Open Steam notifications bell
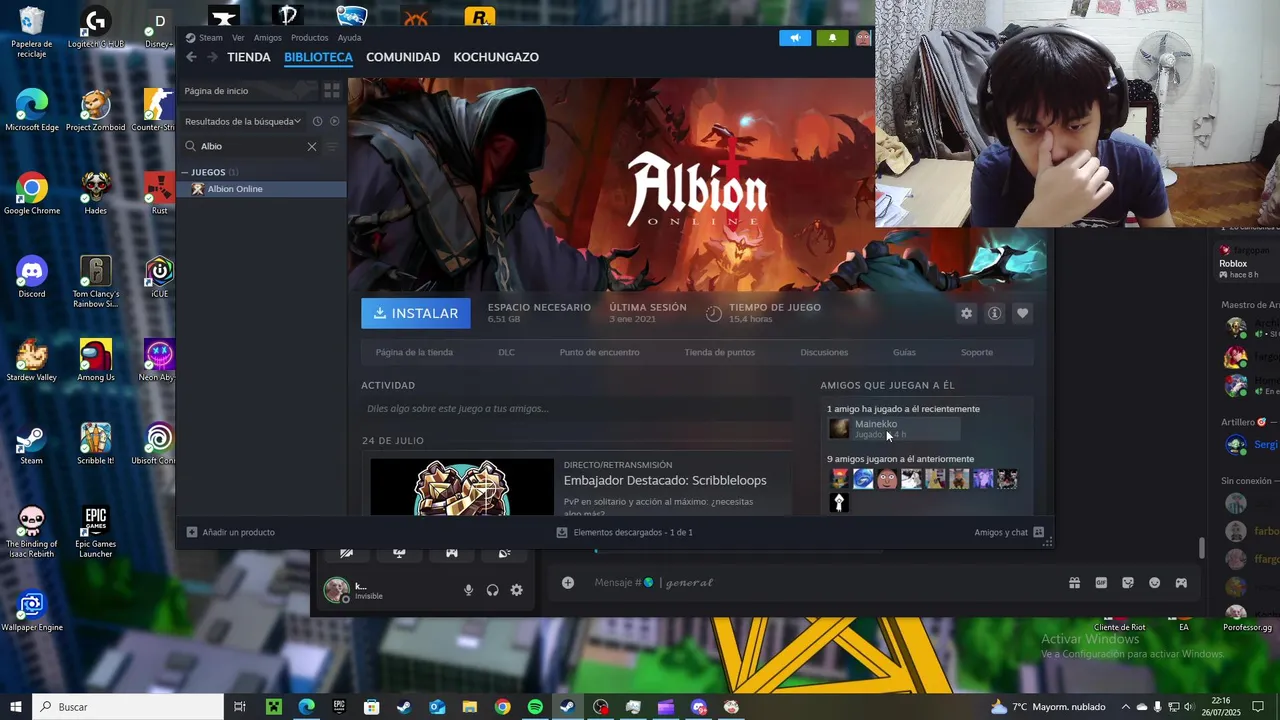Screen dimensions: 1280x720 pyautogui.click(x=832, y=38)
